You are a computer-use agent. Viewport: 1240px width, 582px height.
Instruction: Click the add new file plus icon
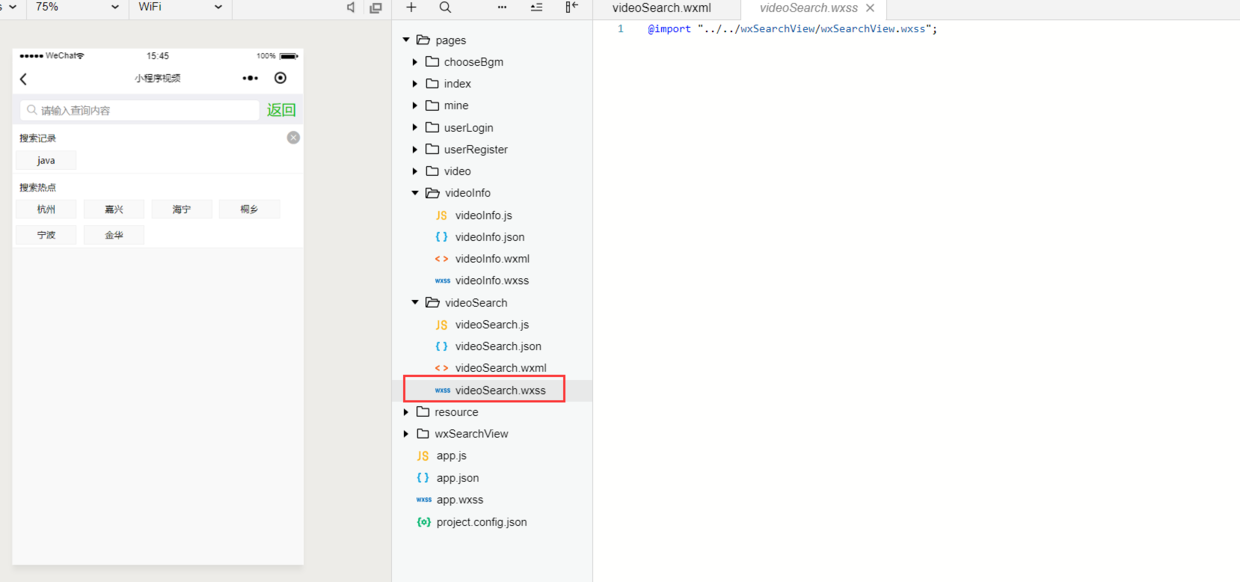coord(411,7)
